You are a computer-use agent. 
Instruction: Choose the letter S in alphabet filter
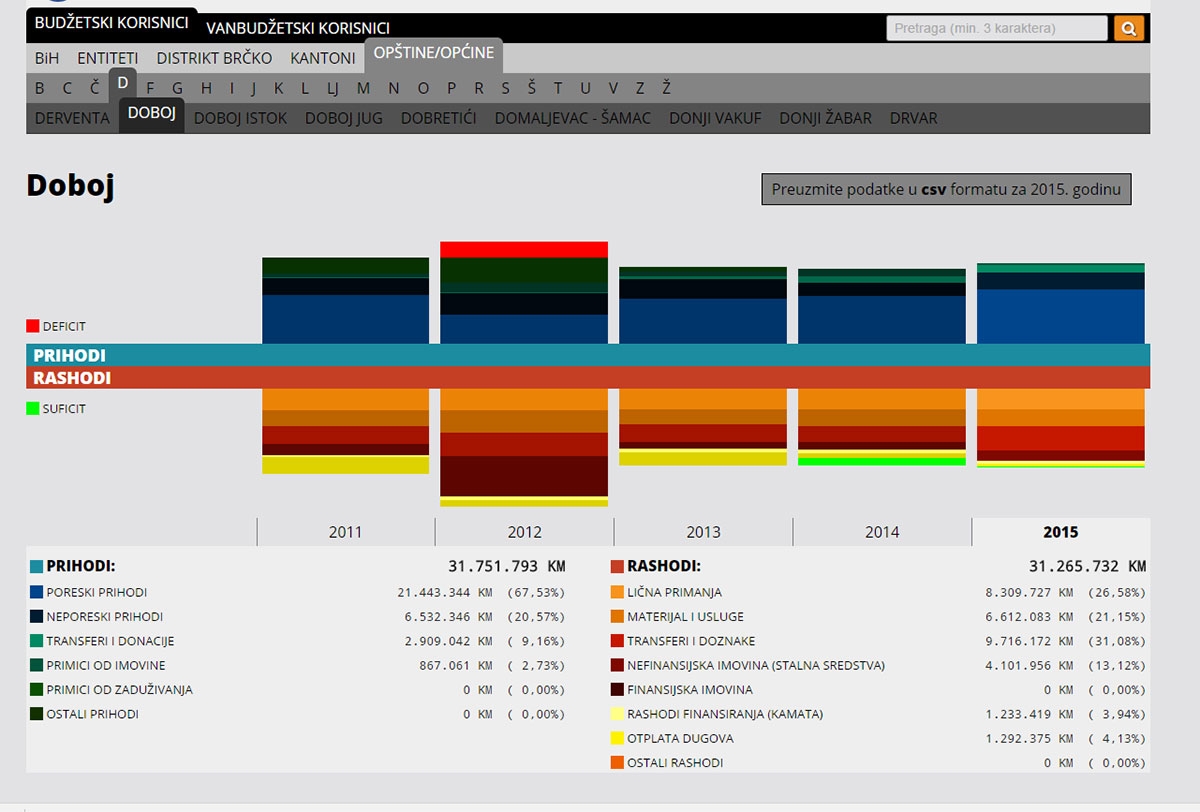point(506,88)
